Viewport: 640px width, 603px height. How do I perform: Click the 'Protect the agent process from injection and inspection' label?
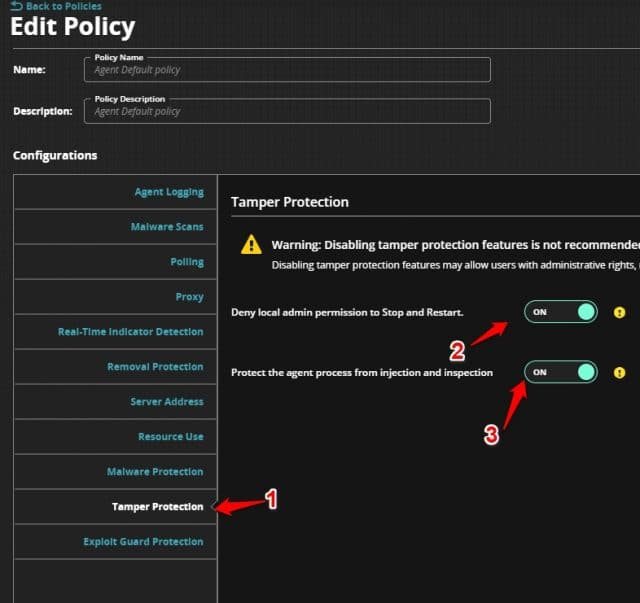tap(362, 372)
